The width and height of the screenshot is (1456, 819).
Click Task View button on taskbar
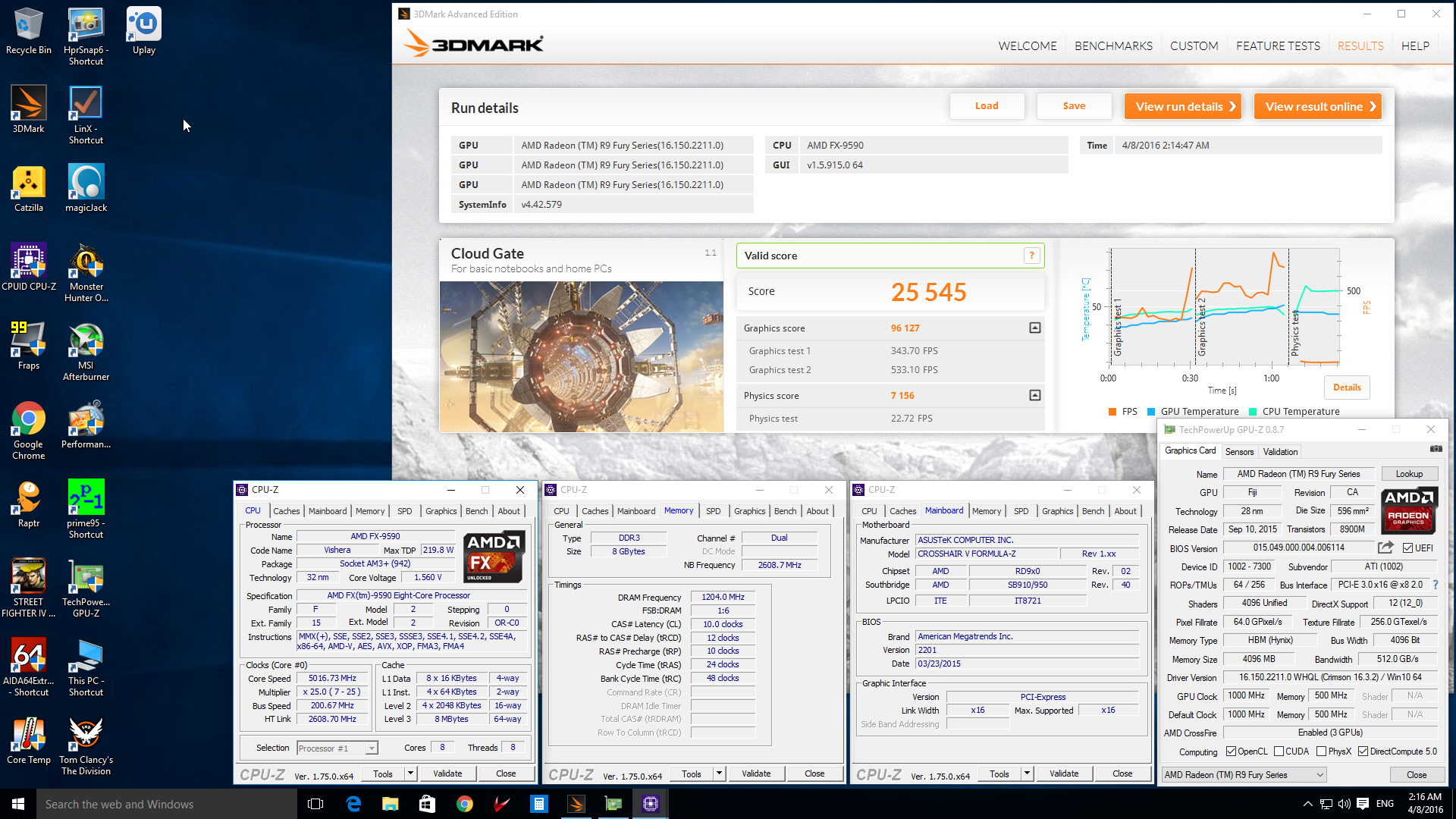pyautogui.click(x=315, y=804)
